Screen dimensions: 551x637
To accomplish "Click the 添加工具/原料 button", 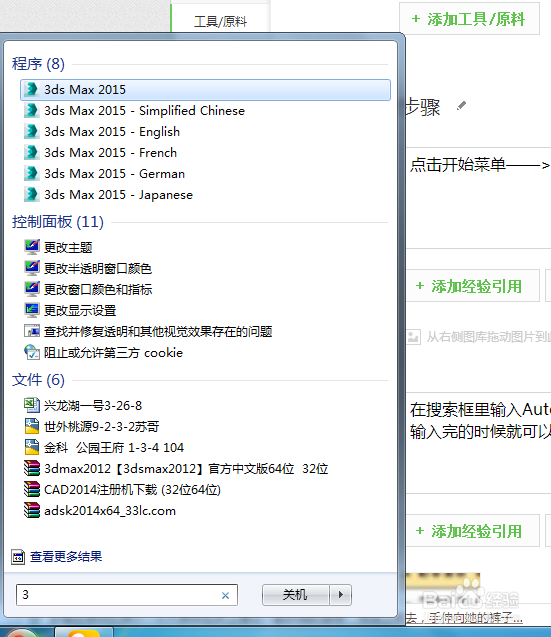I will [x=469, y=19].
